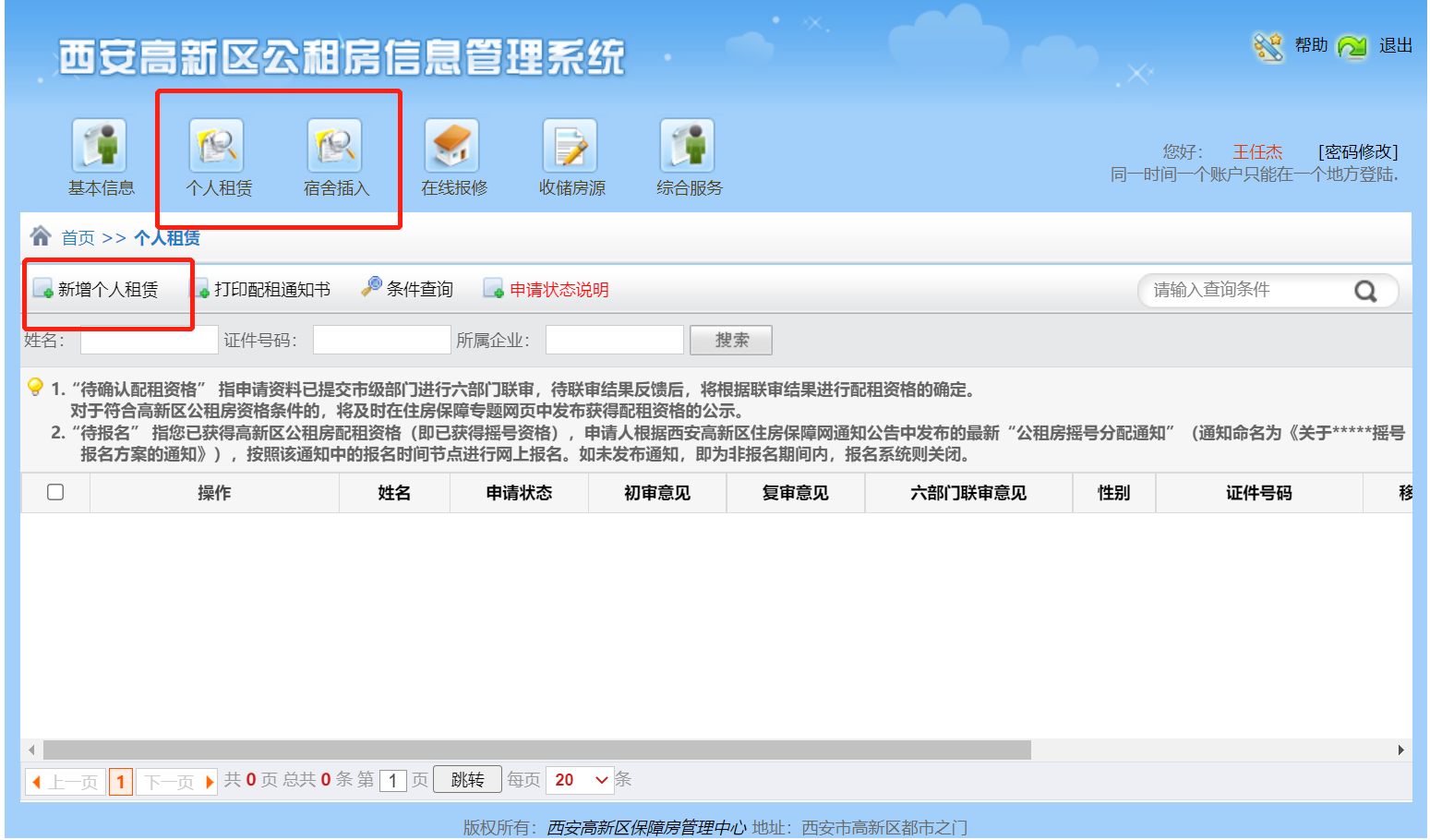
Task: Click the 跳转 page jump button
Action: (x=467, y=781)
